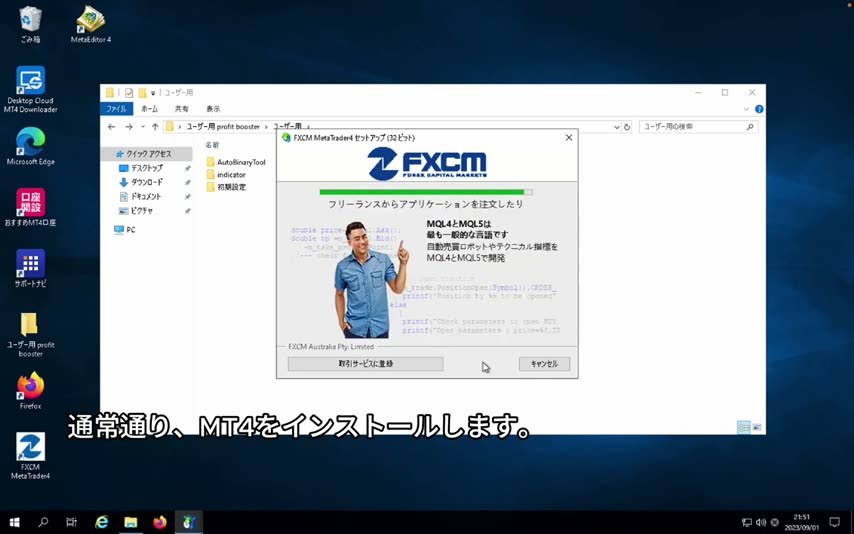Go back in File Explorer

112,126
